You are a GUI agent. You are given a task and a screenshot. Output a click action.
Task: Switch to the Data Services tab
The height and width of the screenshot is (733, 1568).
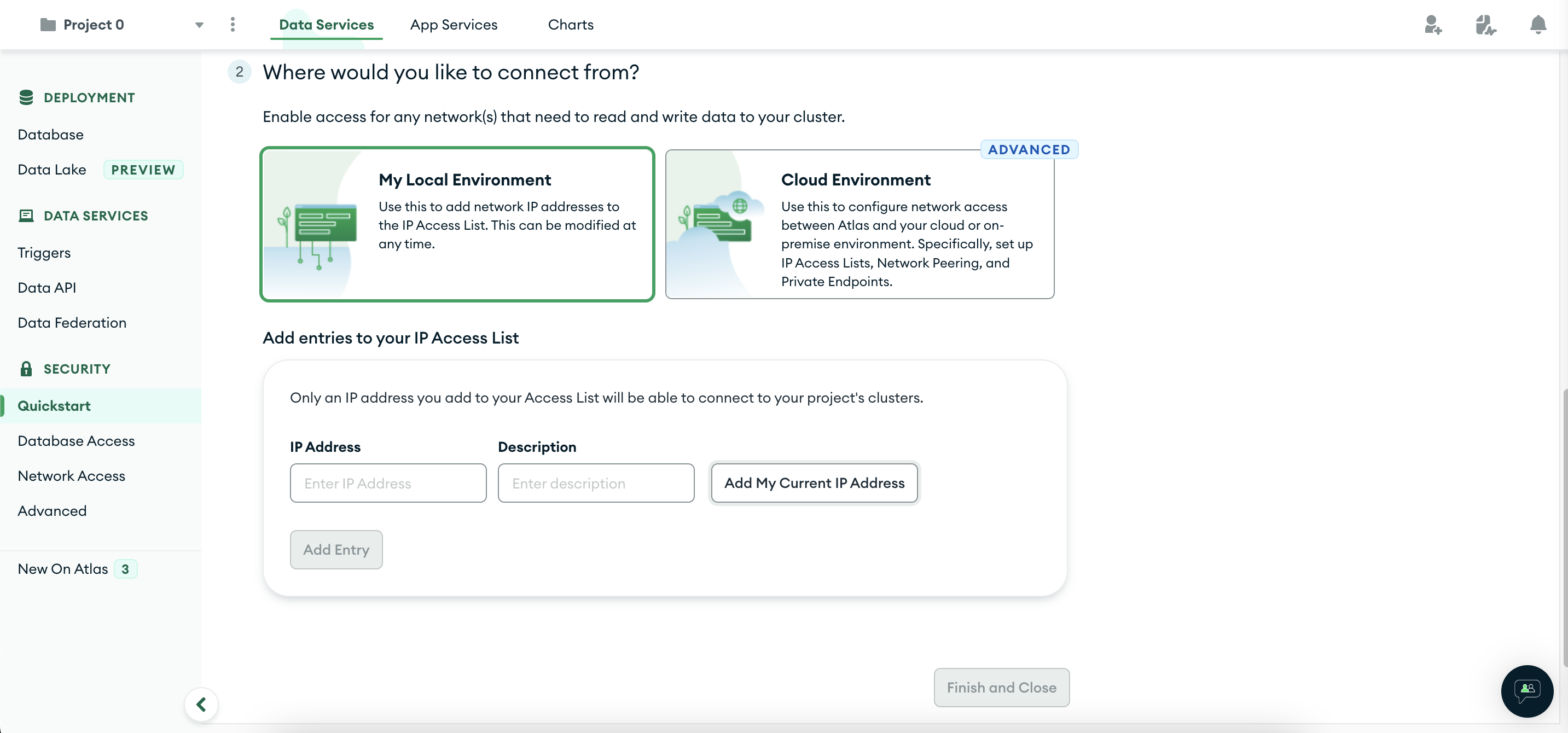326,25
